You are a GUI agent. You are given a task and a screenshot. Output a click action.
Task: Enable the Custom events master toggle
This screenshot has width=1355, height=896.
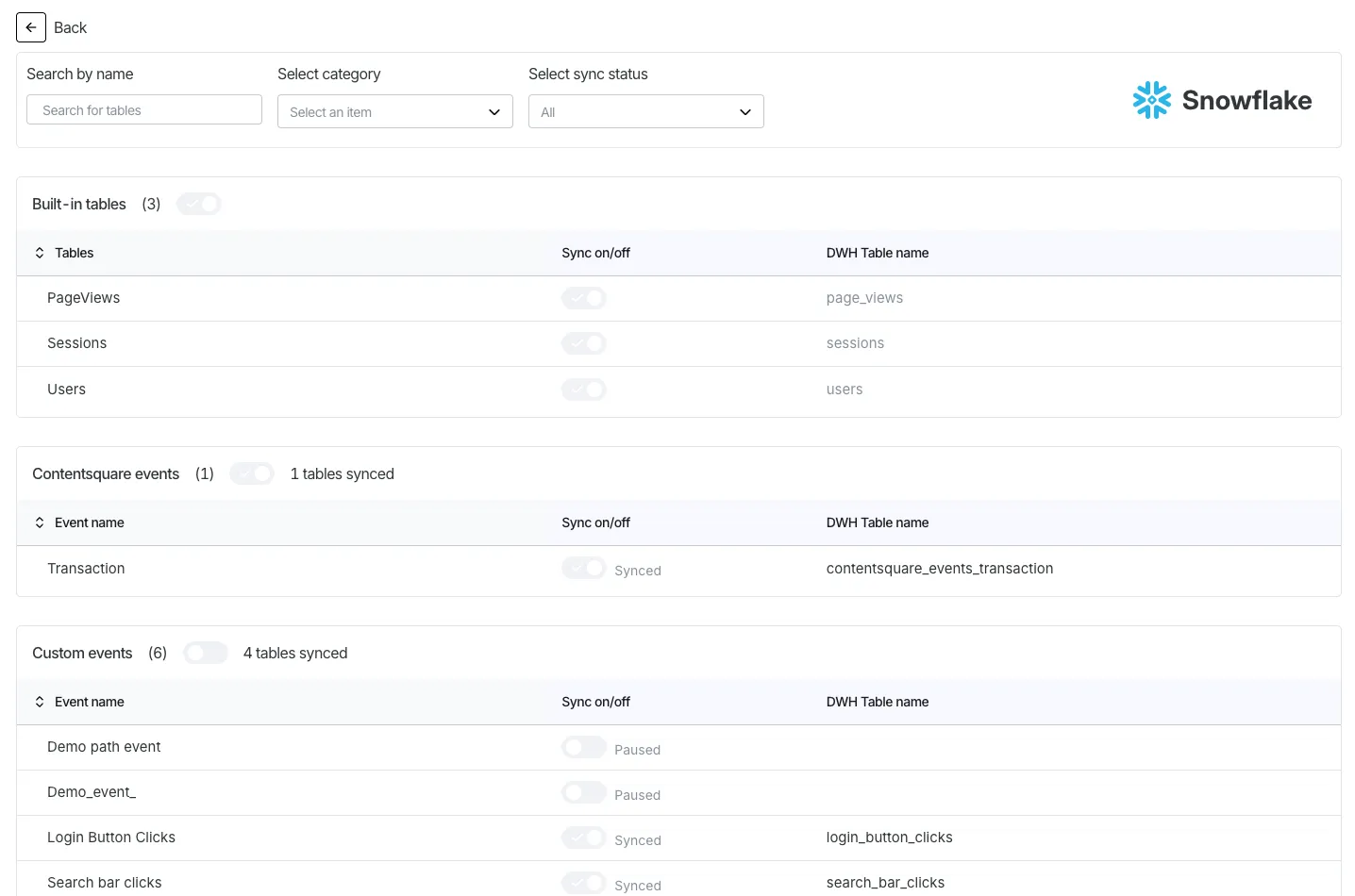(x=206, y=653)
